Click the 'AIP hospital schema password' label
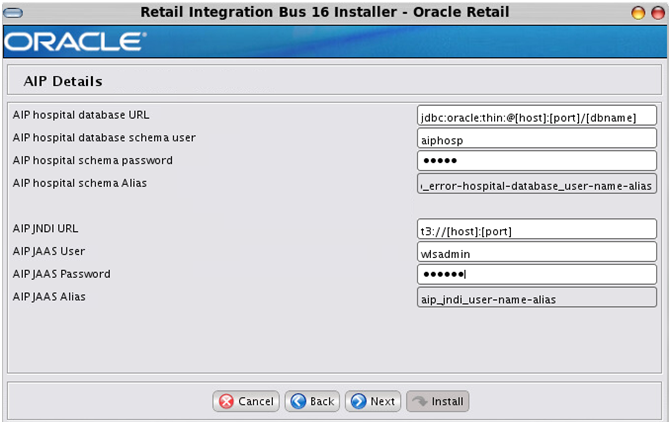Image resolution: width=671 pixels, height=424 pixels. (x=92, y=160)
